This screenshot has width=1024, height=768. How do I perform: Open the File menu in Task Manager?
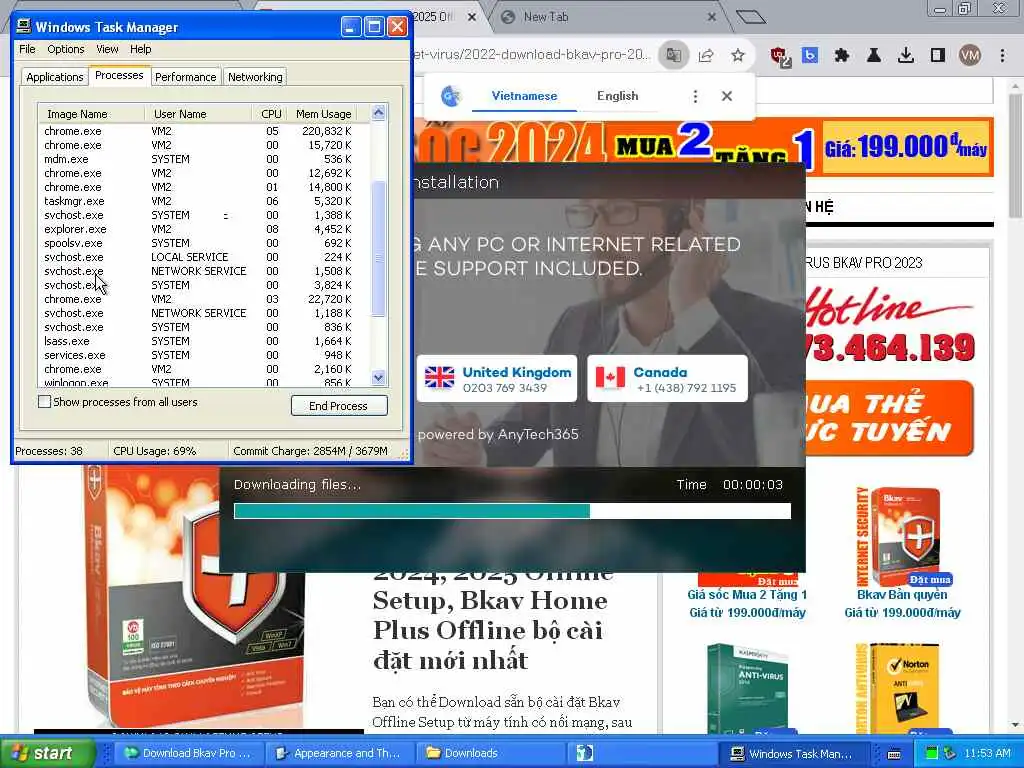[27, 49]
